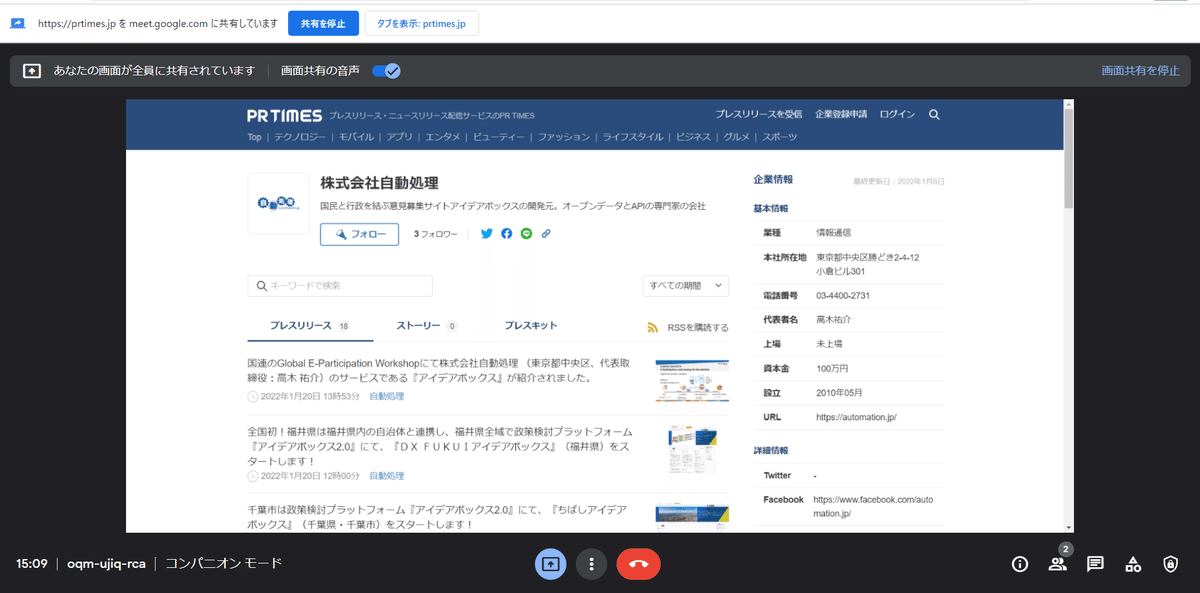Click the 共有を停止 button
1200x593 pixels.
pos(323,23)
